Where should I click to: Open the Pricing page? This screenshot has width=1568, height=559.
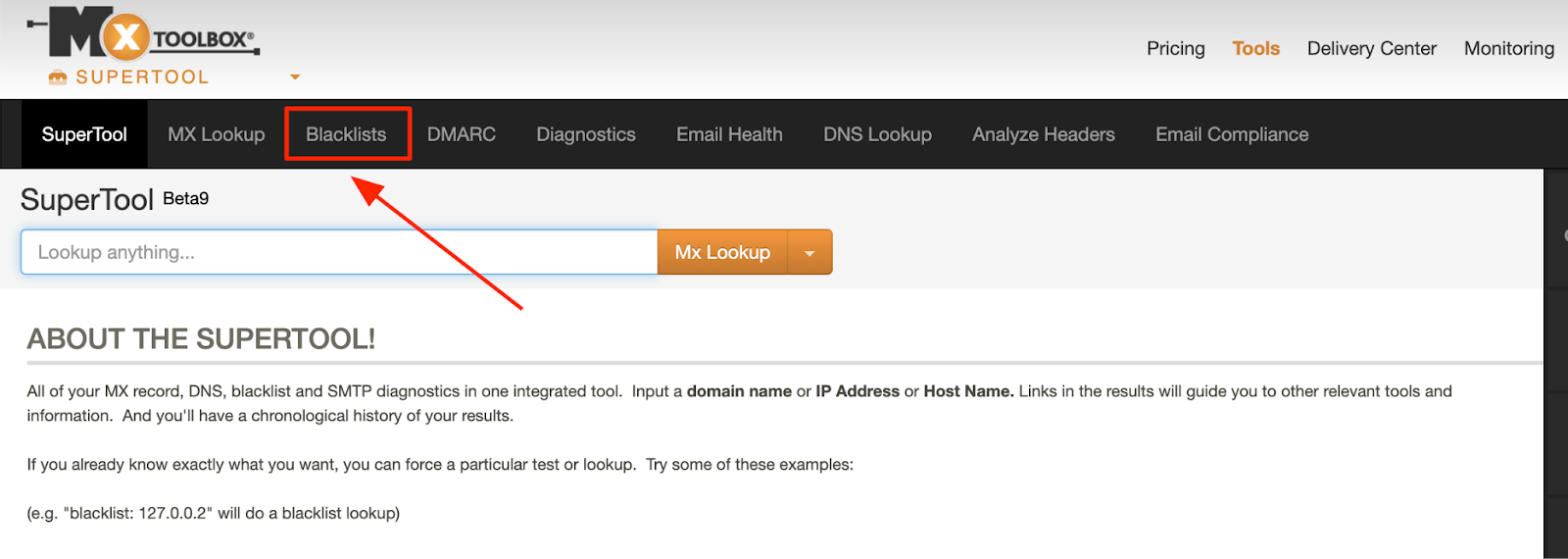click(1176, 48)
